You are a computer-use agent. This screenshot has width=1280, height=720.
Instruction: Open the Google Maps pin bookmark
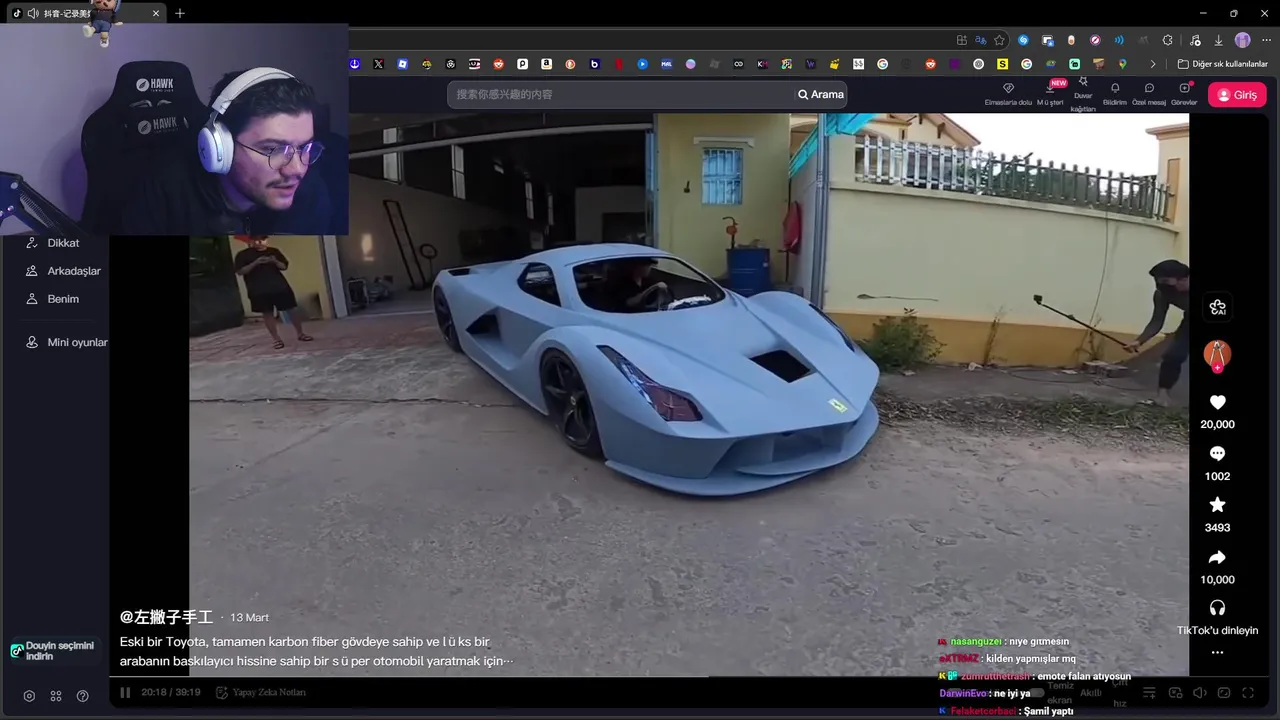coord(1122,64)
